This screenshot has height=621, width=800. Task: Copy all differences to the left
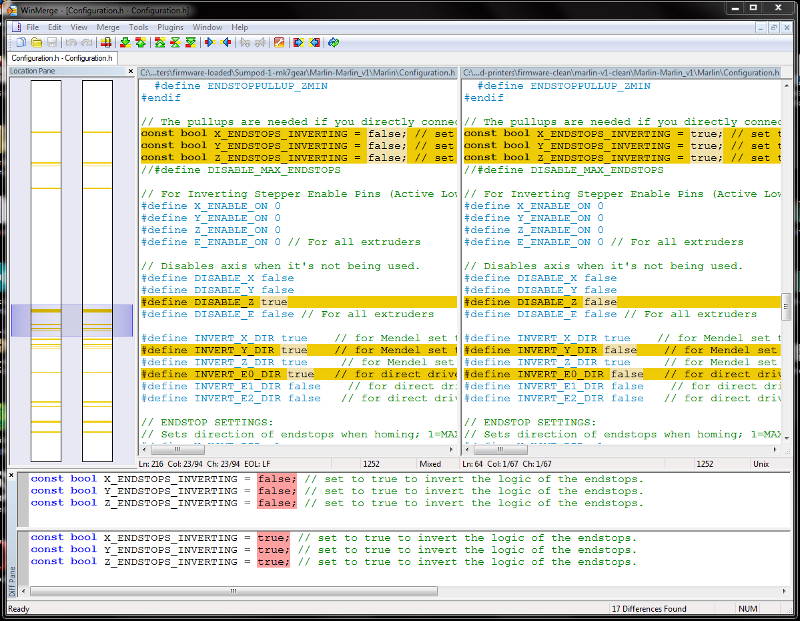coord(315,42)
